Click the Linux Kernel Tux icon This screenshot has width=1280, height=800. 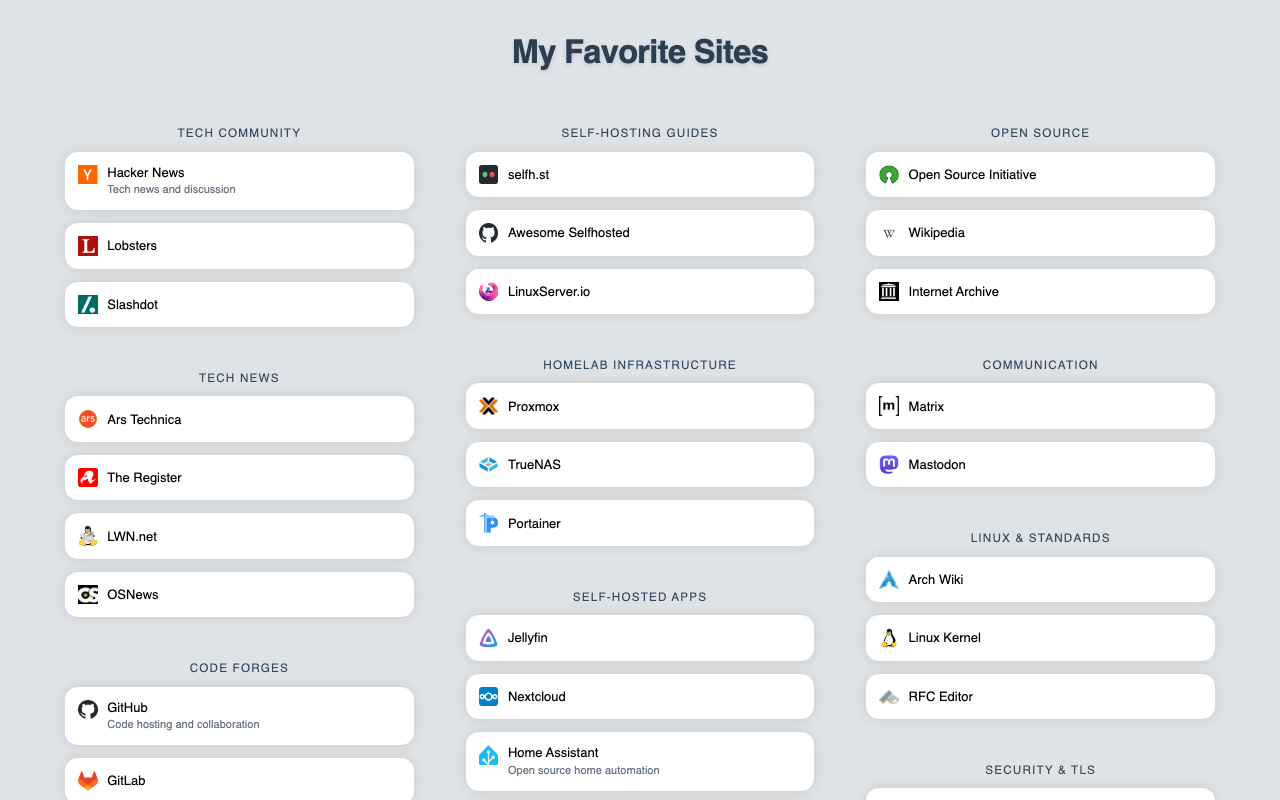(x=889, y=638)
